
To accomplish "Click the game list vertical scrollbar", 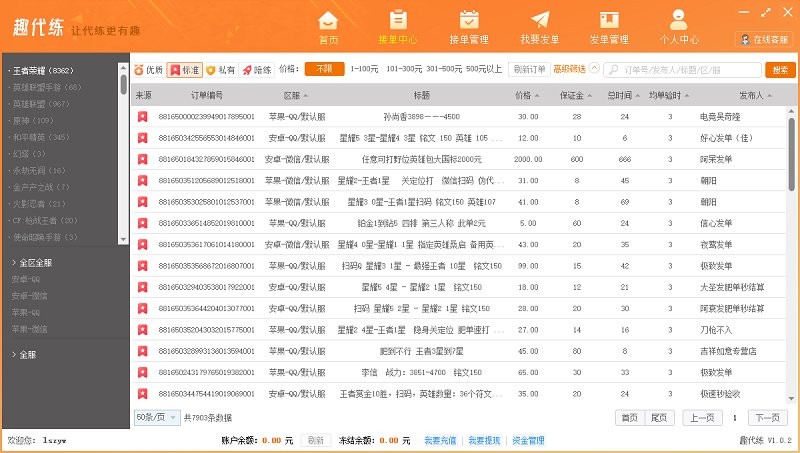I will (124, 85).
